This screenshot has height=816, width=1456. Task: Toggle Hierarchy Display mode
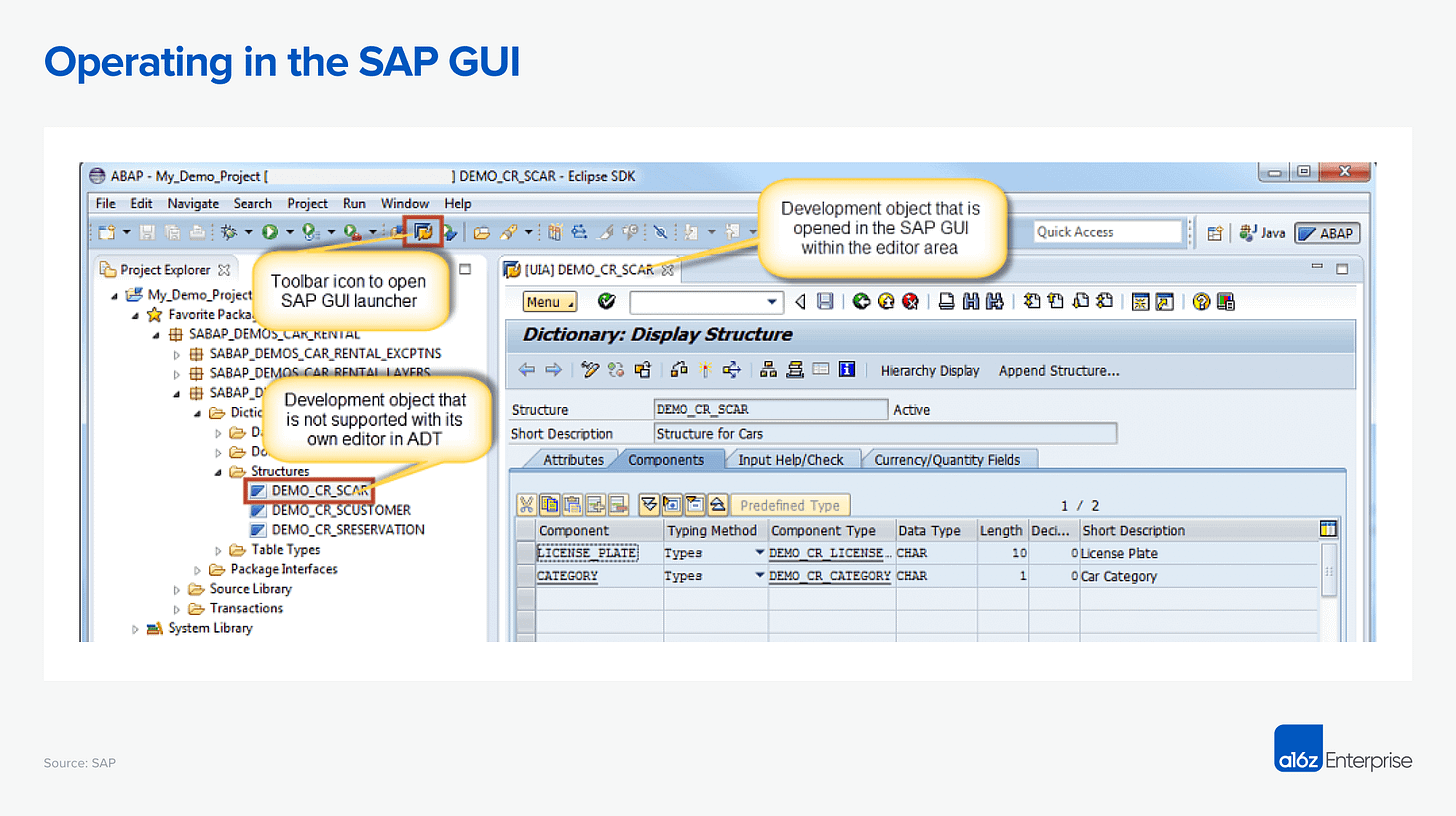929,371
